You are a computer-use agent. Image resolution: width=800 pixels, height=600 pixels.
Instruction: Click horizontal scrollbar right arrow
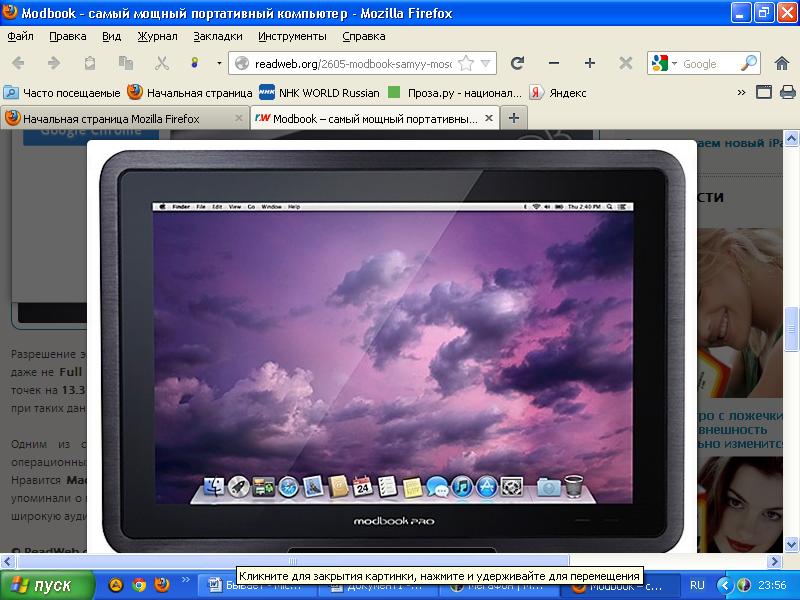tap(774, 562)
